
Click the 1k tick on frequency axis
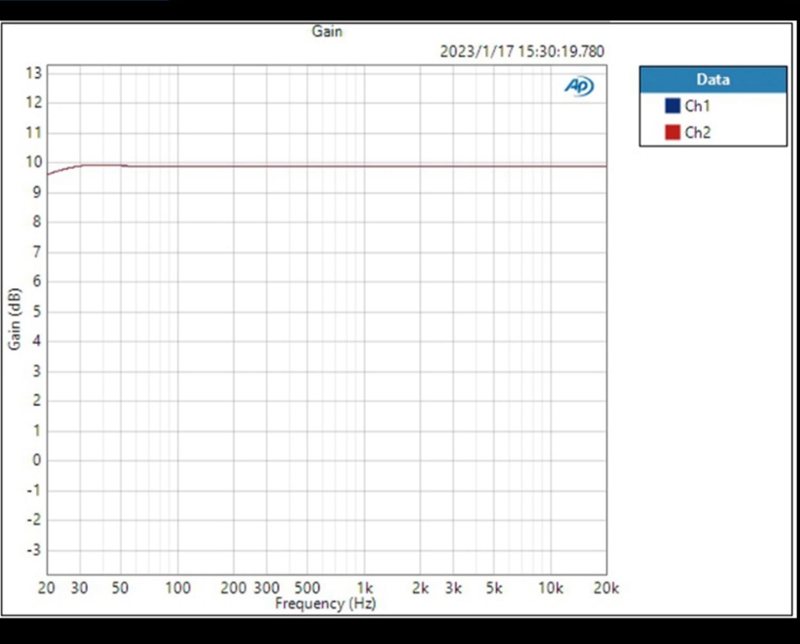click(365, 589)
